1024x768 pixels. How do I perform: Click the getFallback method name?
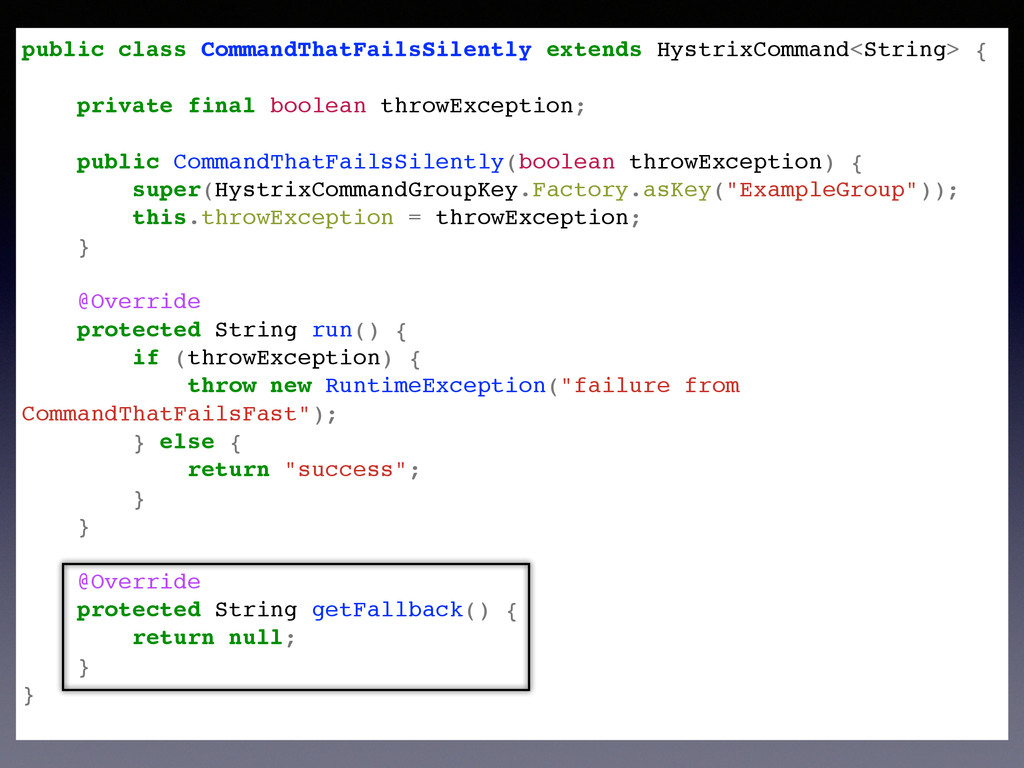point(387,610)
